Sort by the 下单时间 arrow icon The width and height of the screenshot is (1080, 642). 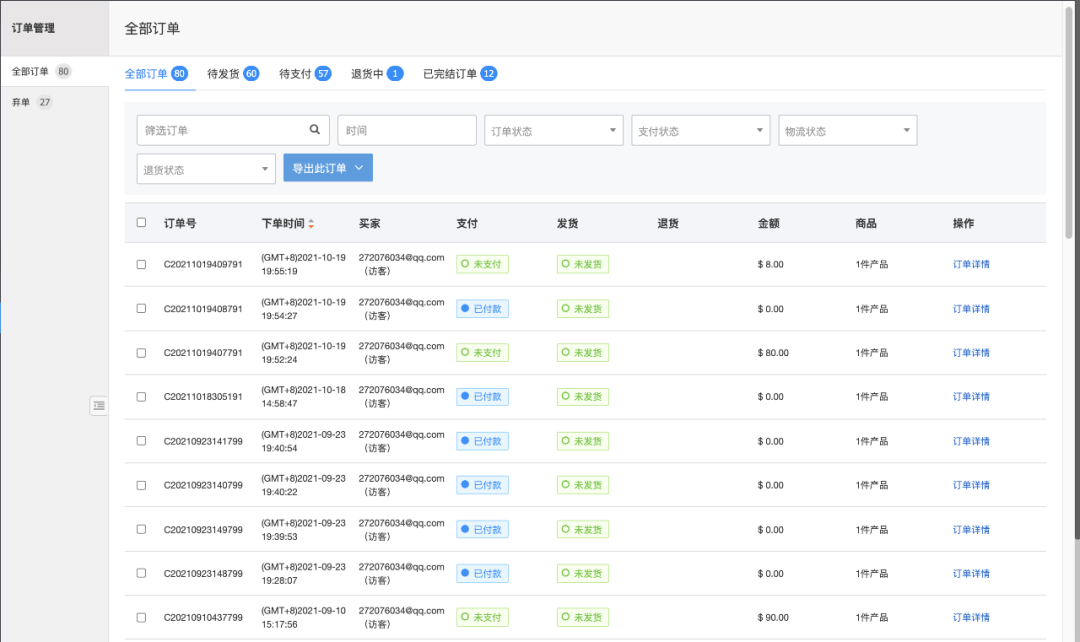311,223
